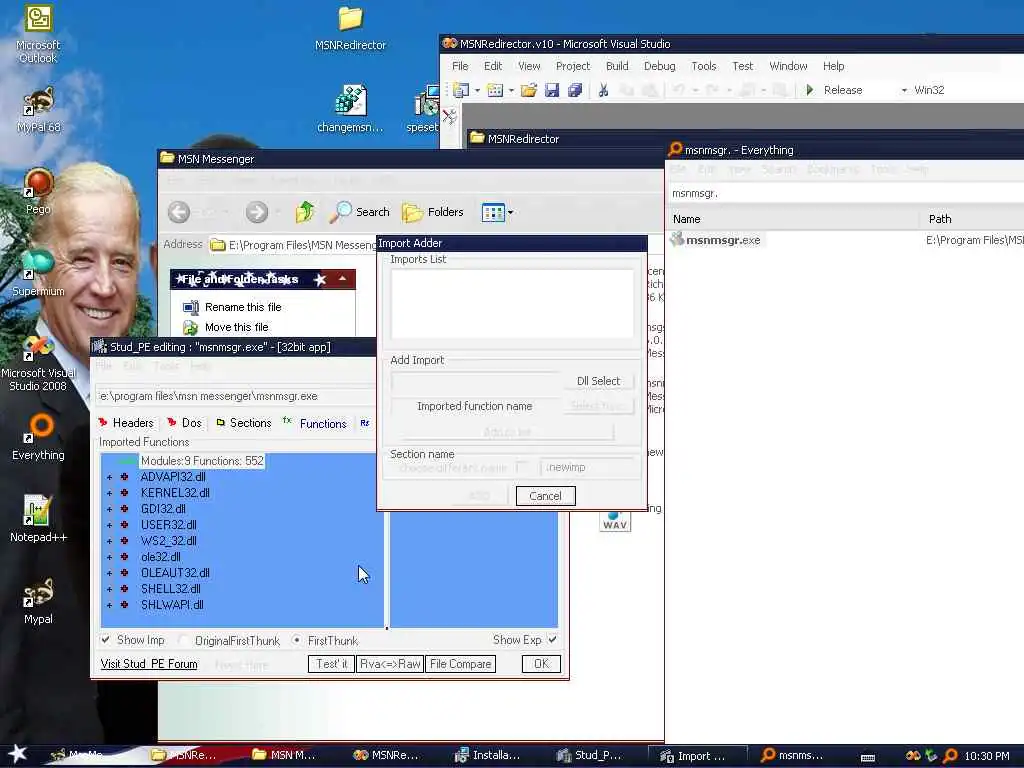Start debugging with the green play icon
This screenshot has width=1024, height=768.
point(810,90)
